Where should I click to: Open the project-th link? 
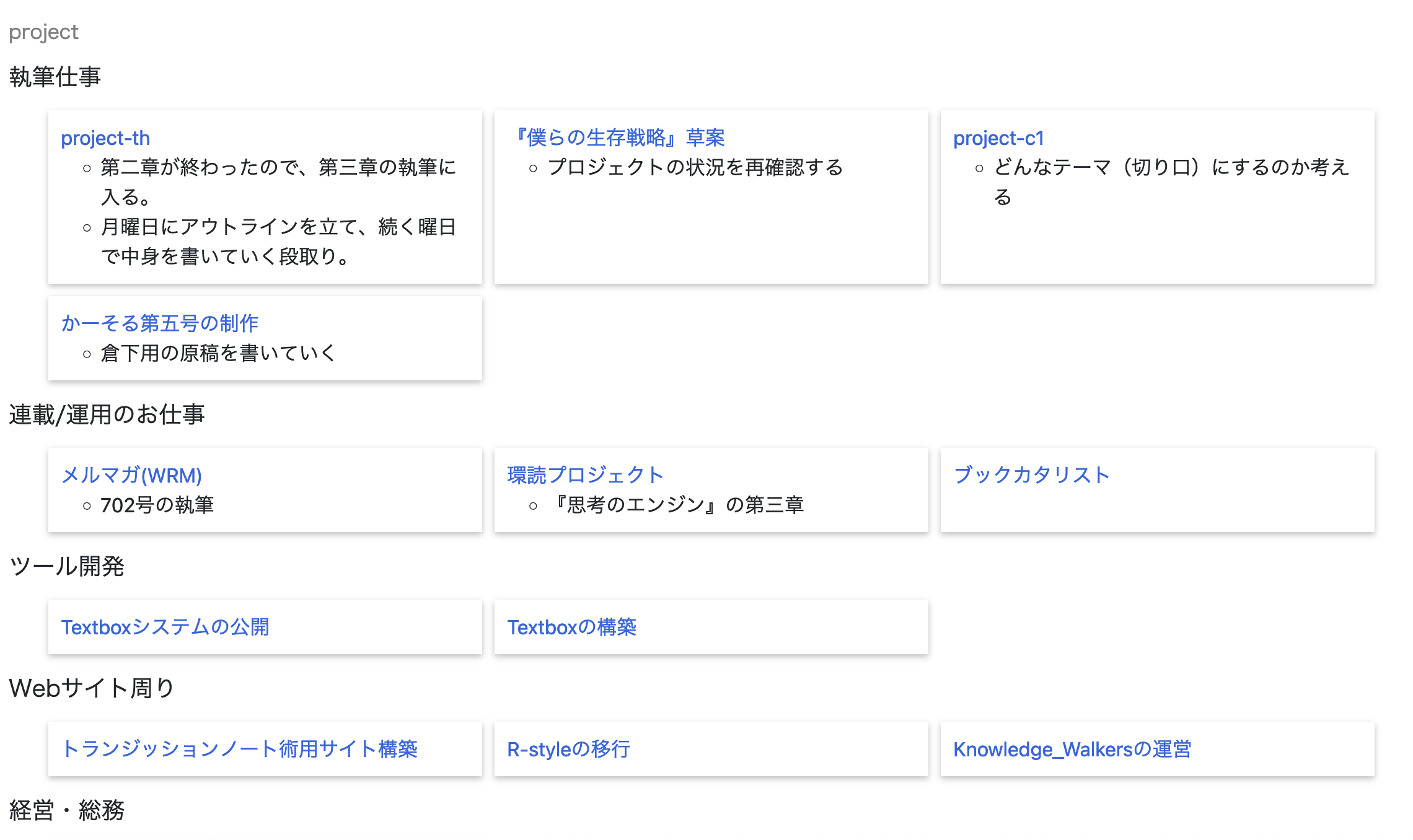coord(105,138)
